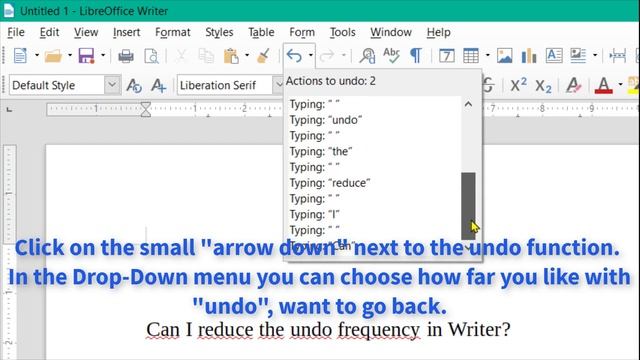The height and width of the screenshot is (360, 640).
Task: Open the View menu
Action: tap(86, 32)
